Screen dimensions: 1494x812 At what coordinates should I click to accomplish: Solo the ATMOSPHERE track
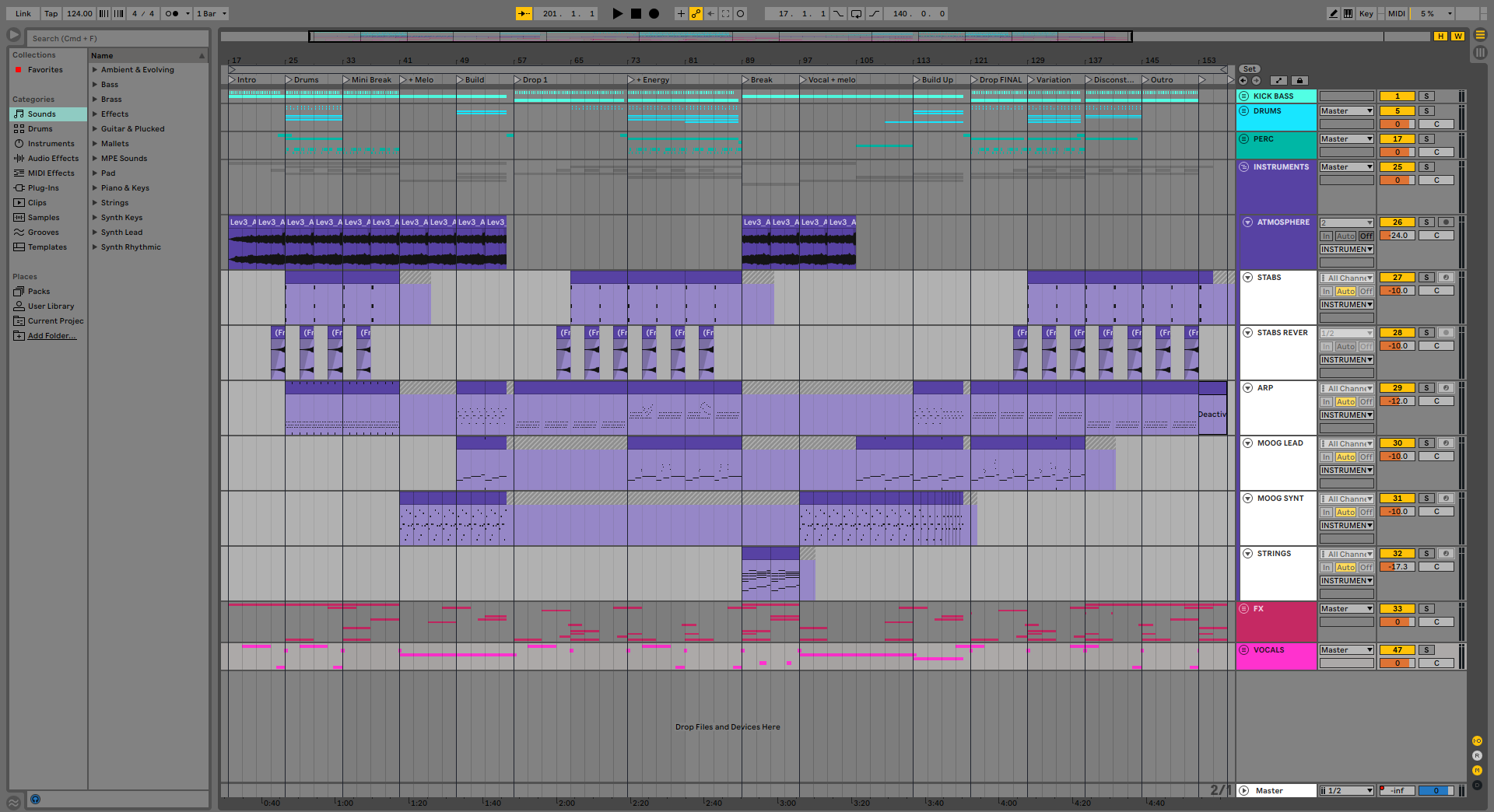coord(1426,222)
